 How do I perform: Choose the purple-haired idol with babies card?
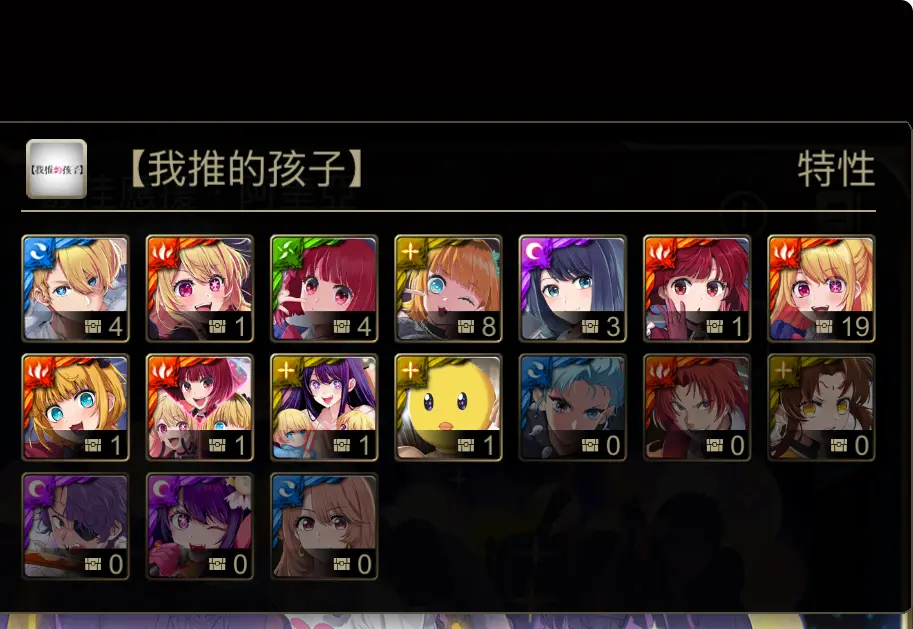point(324,408)
